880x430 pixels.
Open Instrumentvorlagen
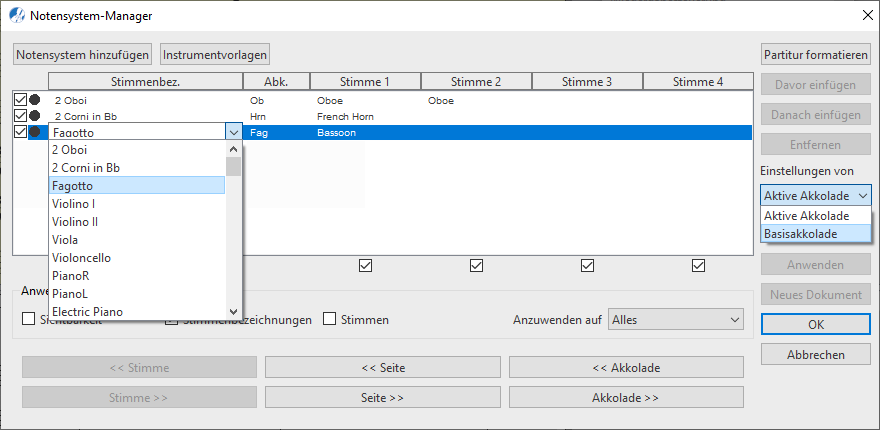(x=215, y=54)
